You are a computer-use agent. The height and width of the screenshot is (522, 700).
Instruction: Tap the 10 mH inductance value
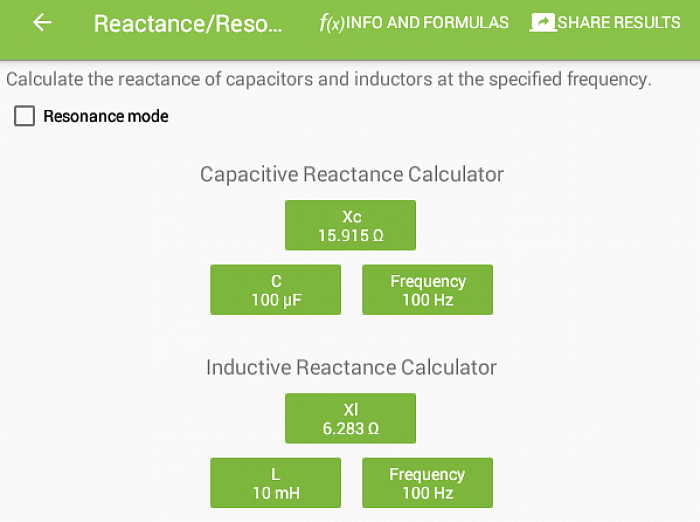click(x=276, y=493)
